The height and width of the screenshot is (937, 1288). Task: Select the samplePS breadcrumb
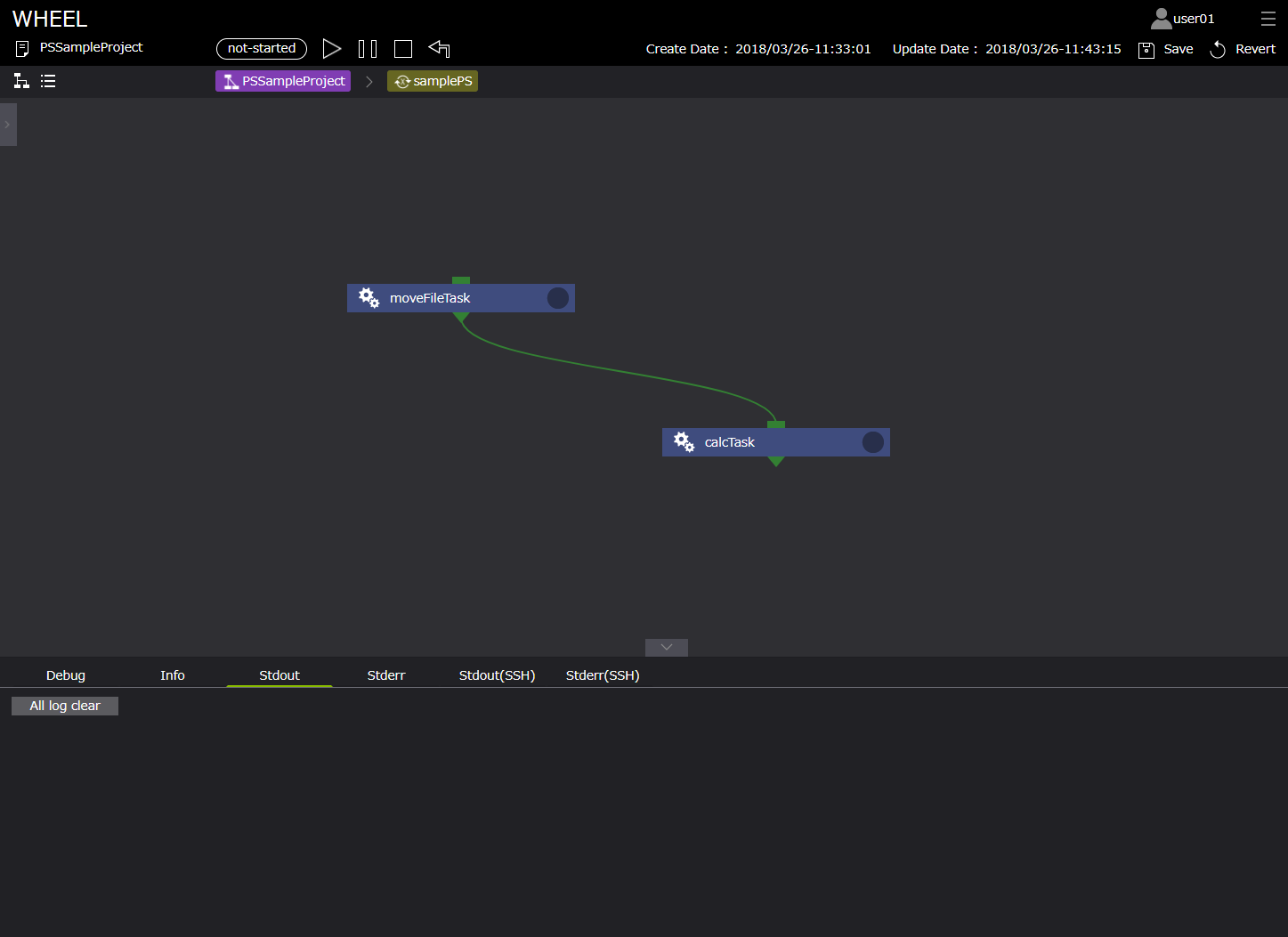point(433,81)
